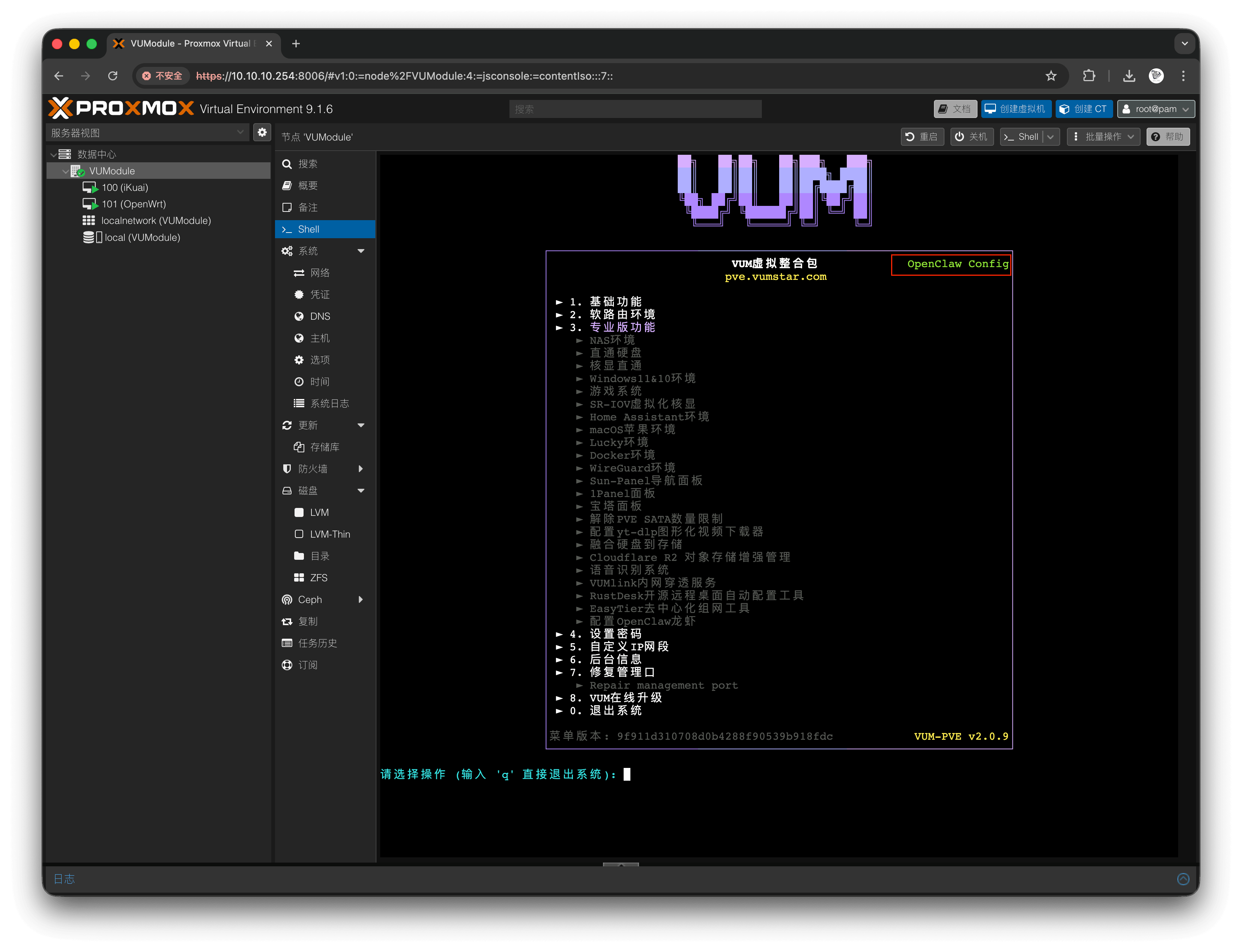Screen dimensions: 1242x952
Task: Collapse the 数据中心 tree node
Action: tap(53, 155)
